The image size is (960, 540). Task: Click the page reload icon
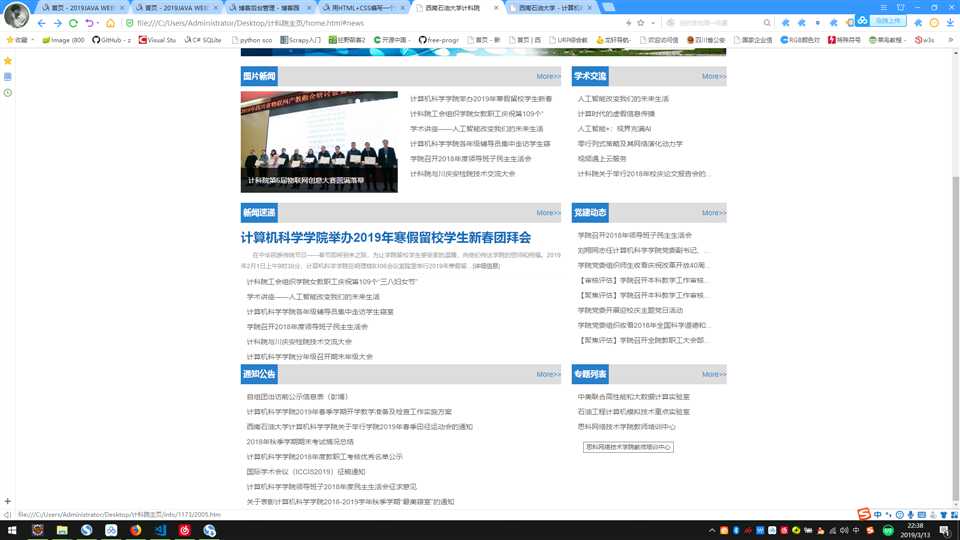[73, 23]
